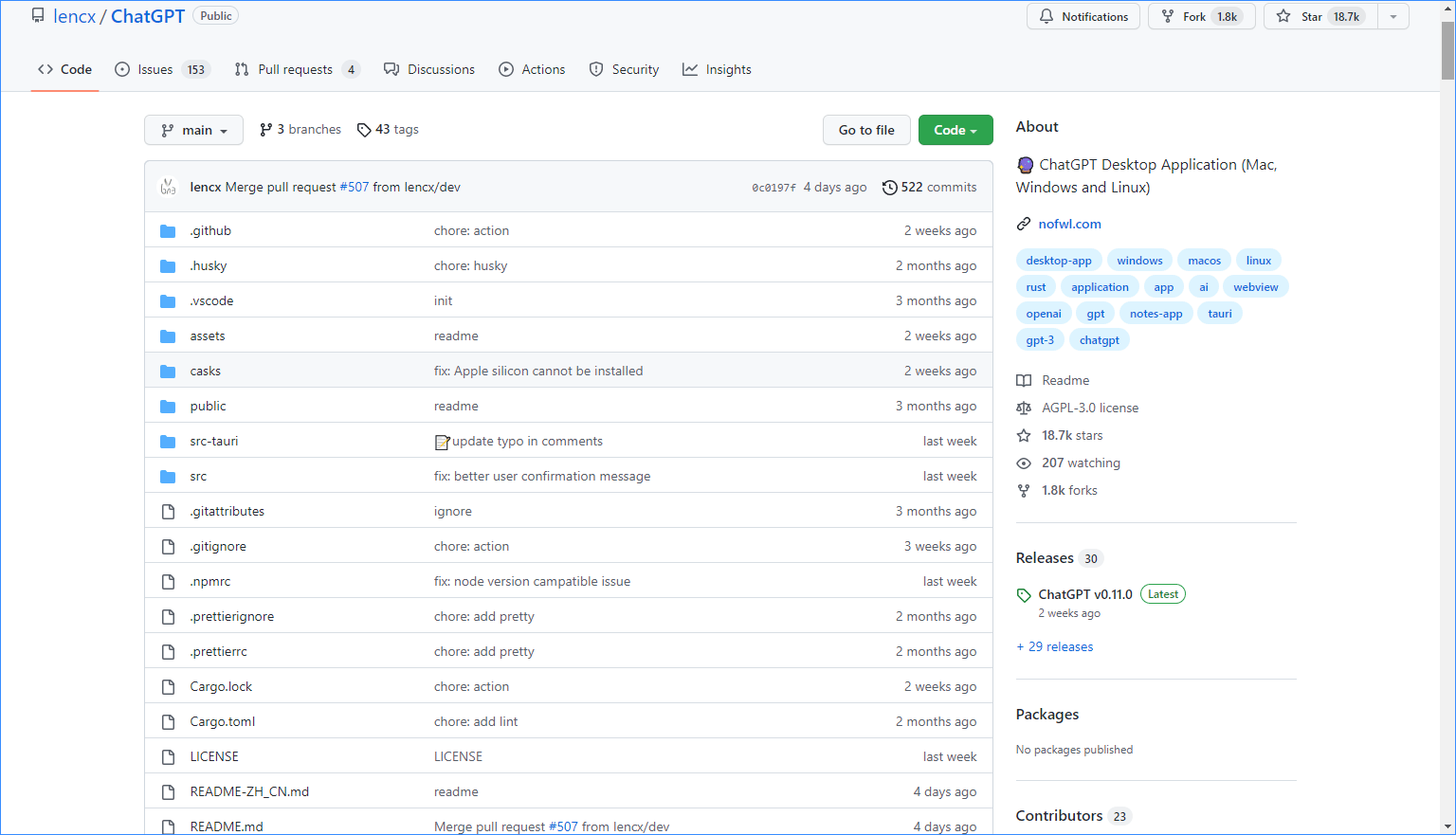Click the branches icon next to 3 branches

click(x=266, y=130)
